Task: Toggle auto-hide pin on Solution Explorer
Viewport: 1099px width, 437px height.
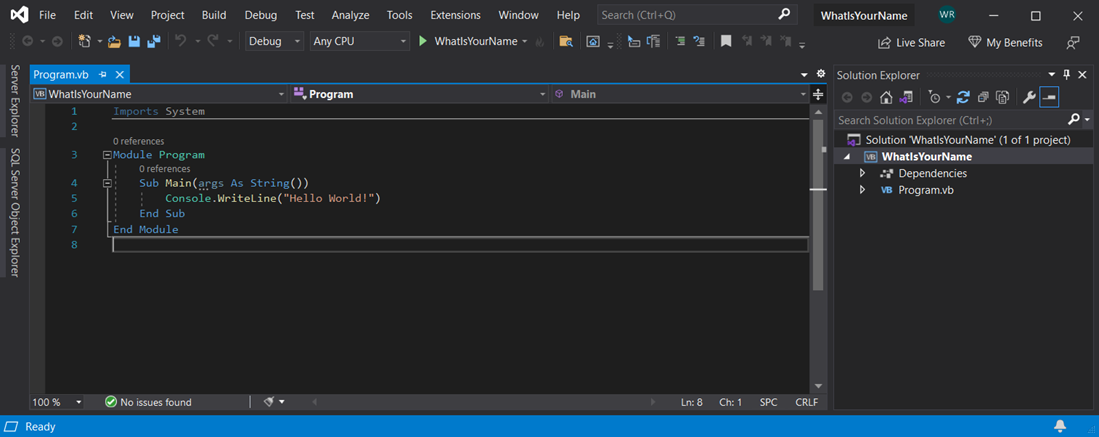Action: click(x=1066, y=75)
